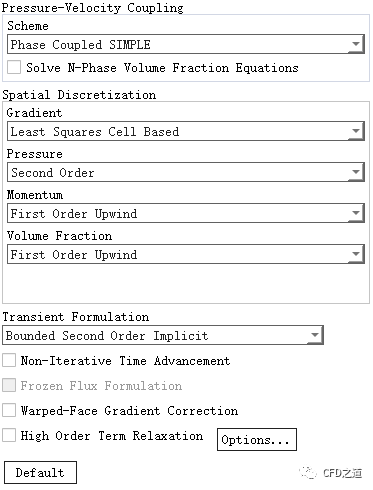Expand the Gradient dropdown arrow
The image size is (373, 490).
(x=356, y=131)
